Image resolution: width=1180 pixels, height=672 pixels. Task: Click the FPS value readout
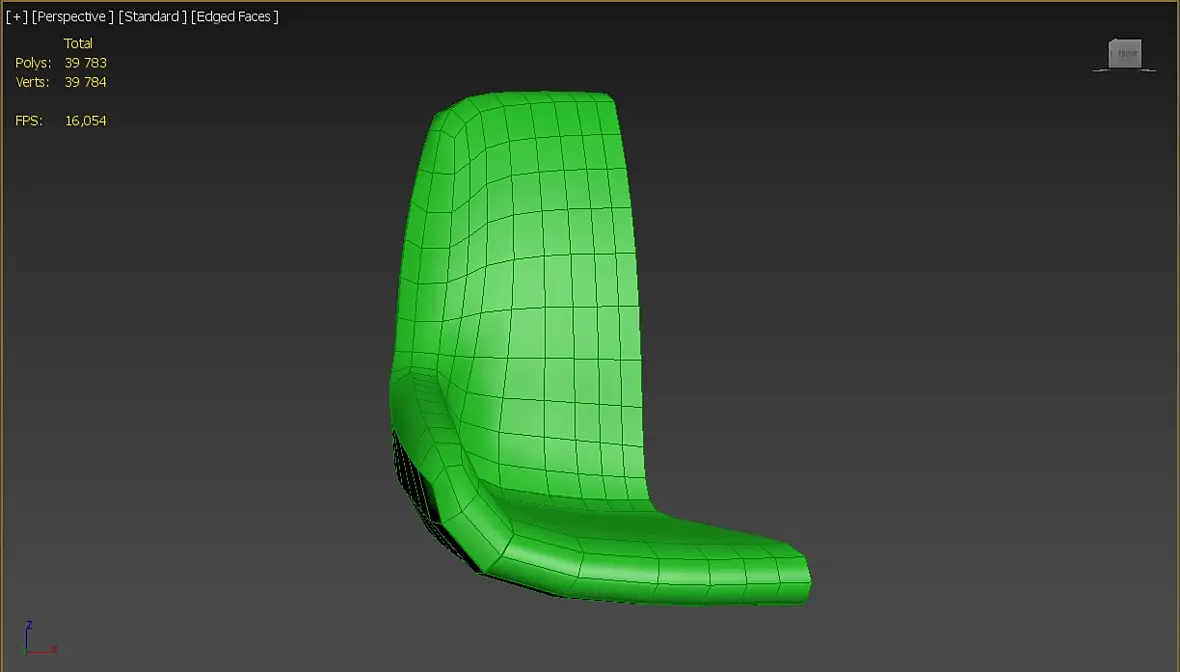tap(86, 120)
